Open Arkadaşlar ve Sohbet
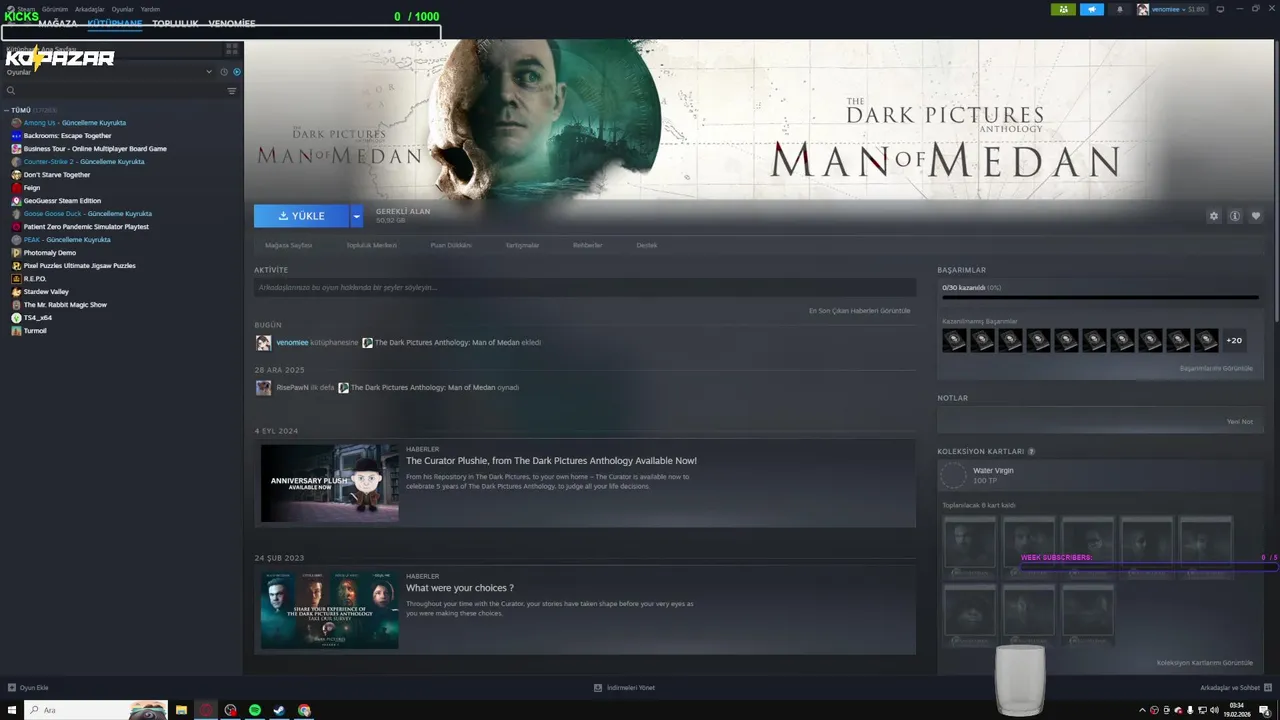The image size is (1280, 720). pos(1235,688)
